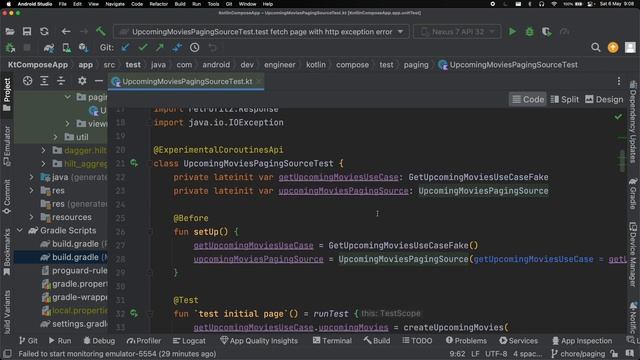This screenshot has height=360, width=640.
Task: Open the Nexus 7 API 32 device selector
Action: pos(457,31)
